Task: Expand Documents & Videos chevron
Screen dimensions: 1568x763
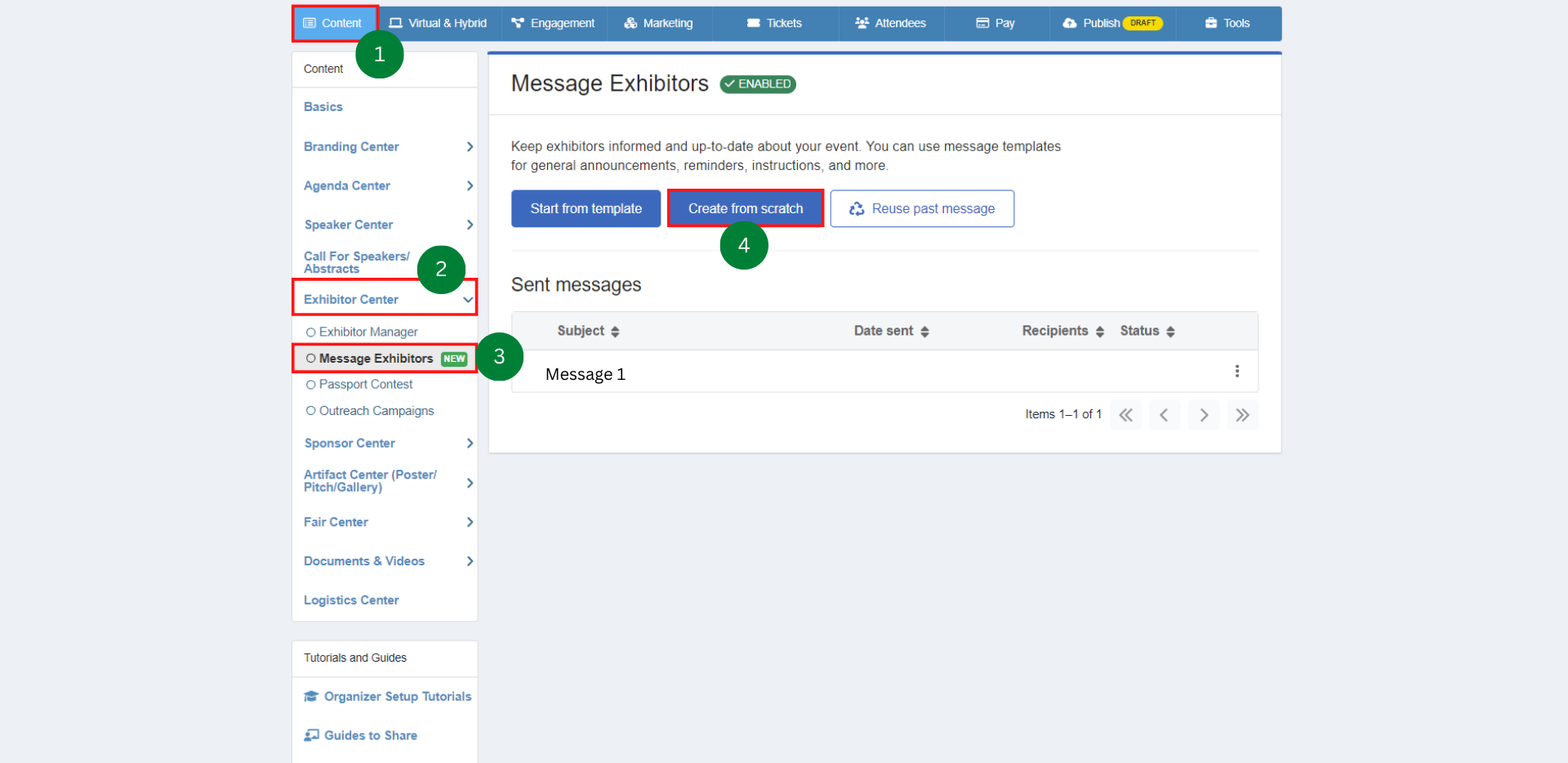Action: (x=470, y=561)
